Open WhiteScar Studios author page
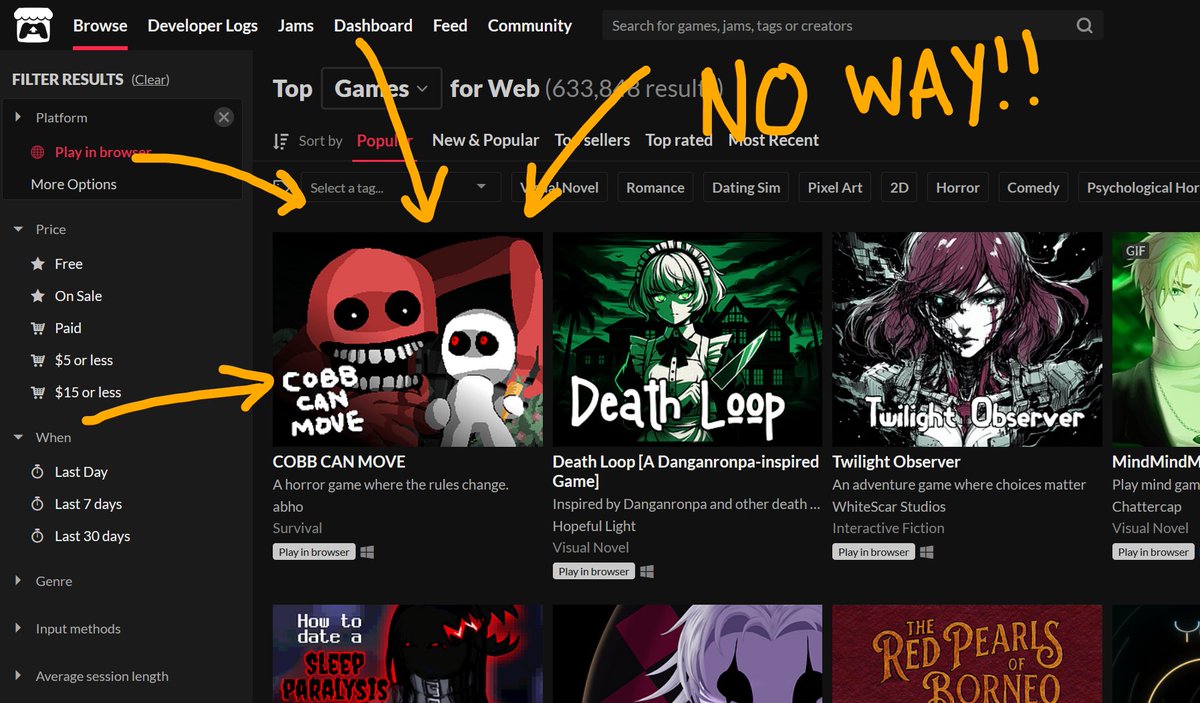The width and height of the screenshot is (1200, 703). pyautogui.click(x=889, y=506)
